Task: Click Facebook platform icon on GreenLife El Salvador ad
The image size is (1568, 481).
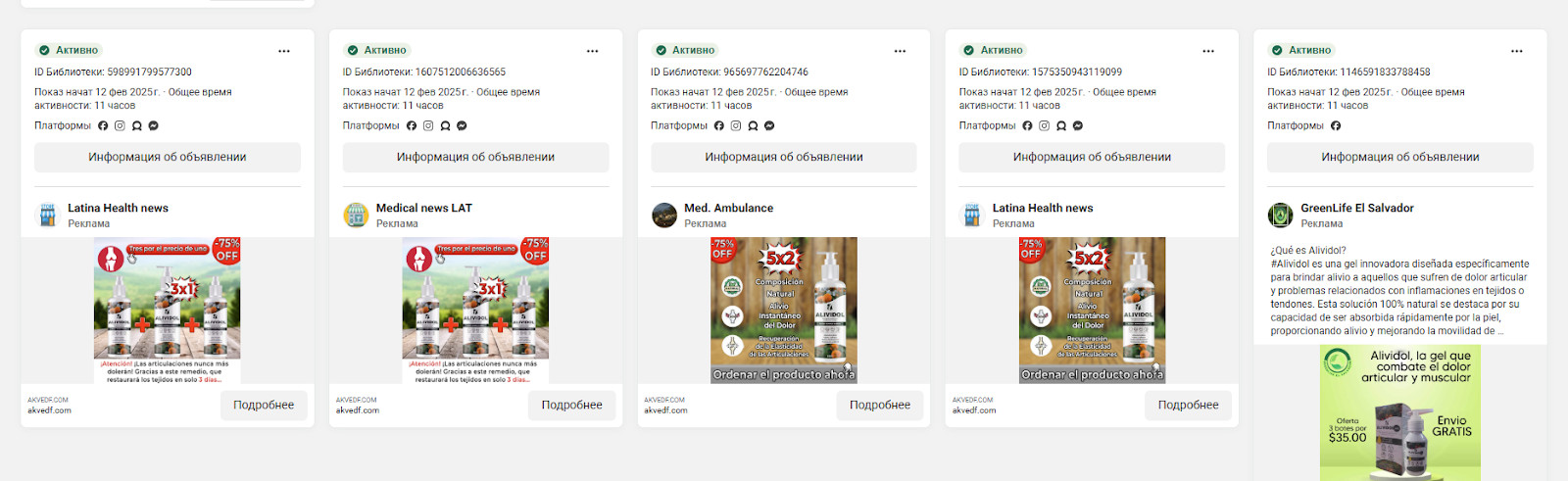Action: click(1336, 125)
